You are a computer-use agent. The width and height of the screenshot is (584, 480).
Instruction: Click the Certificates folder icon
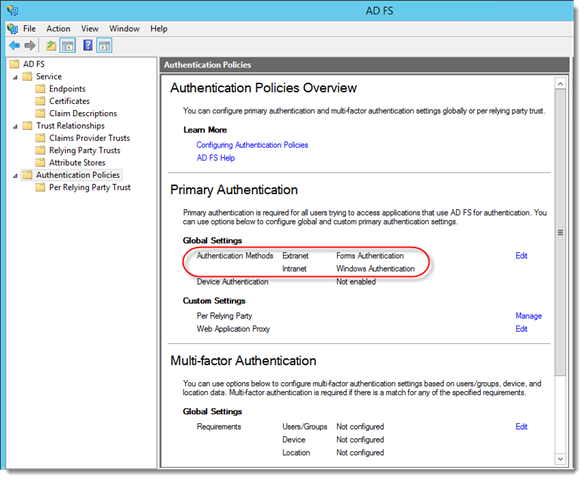click(40, 101)
